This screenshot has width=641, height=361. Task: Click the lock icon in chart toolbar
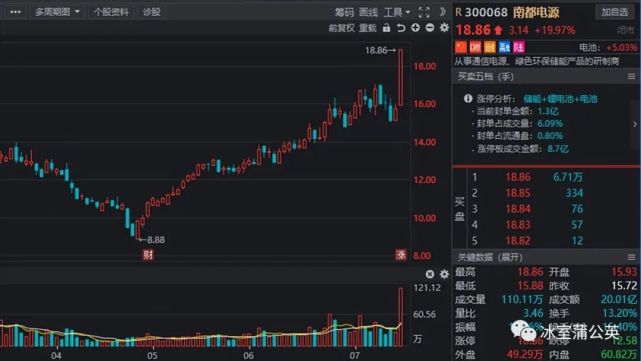click(386, 28)
